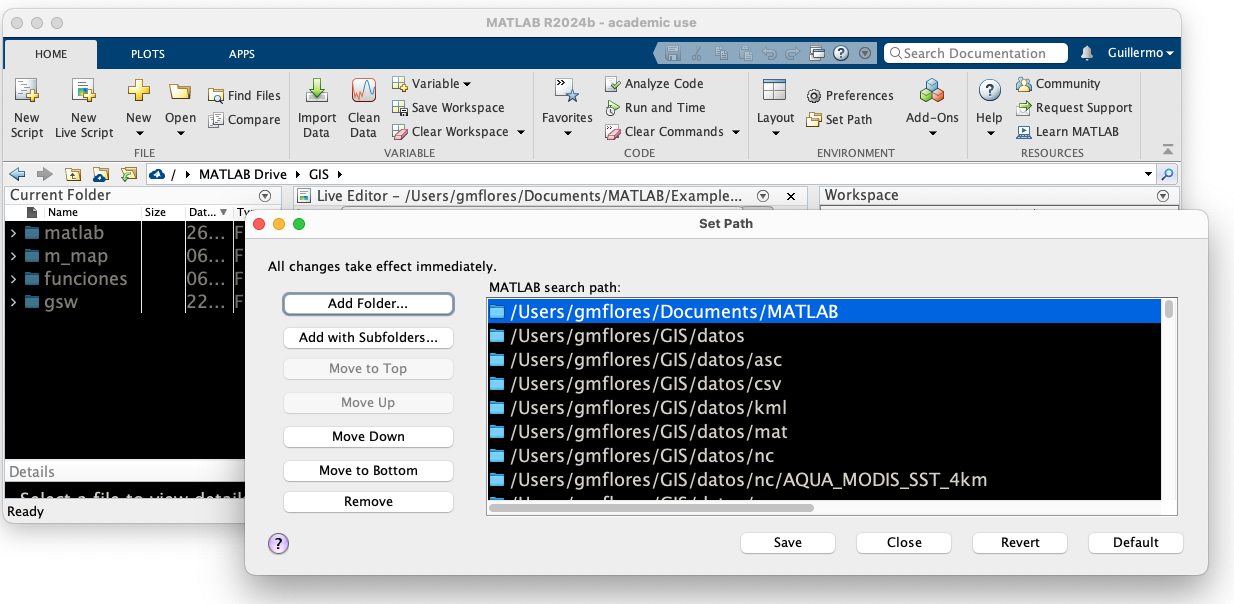Switch to the APPS tab

point(242,54)
